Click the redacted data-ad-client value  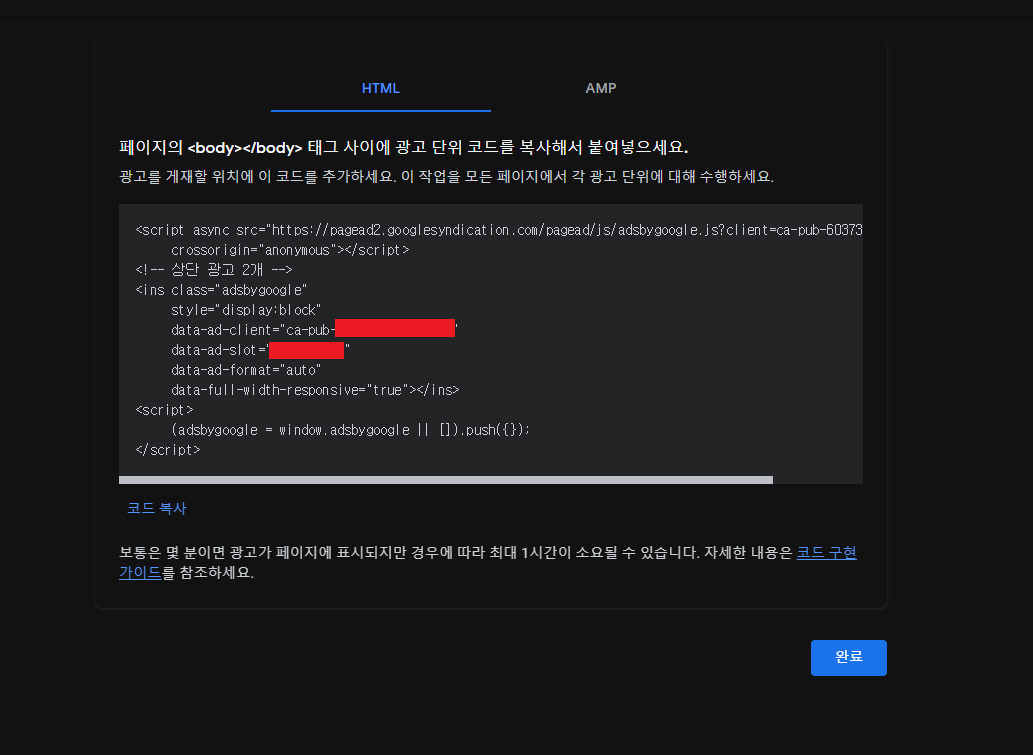(x=393, y=328)
